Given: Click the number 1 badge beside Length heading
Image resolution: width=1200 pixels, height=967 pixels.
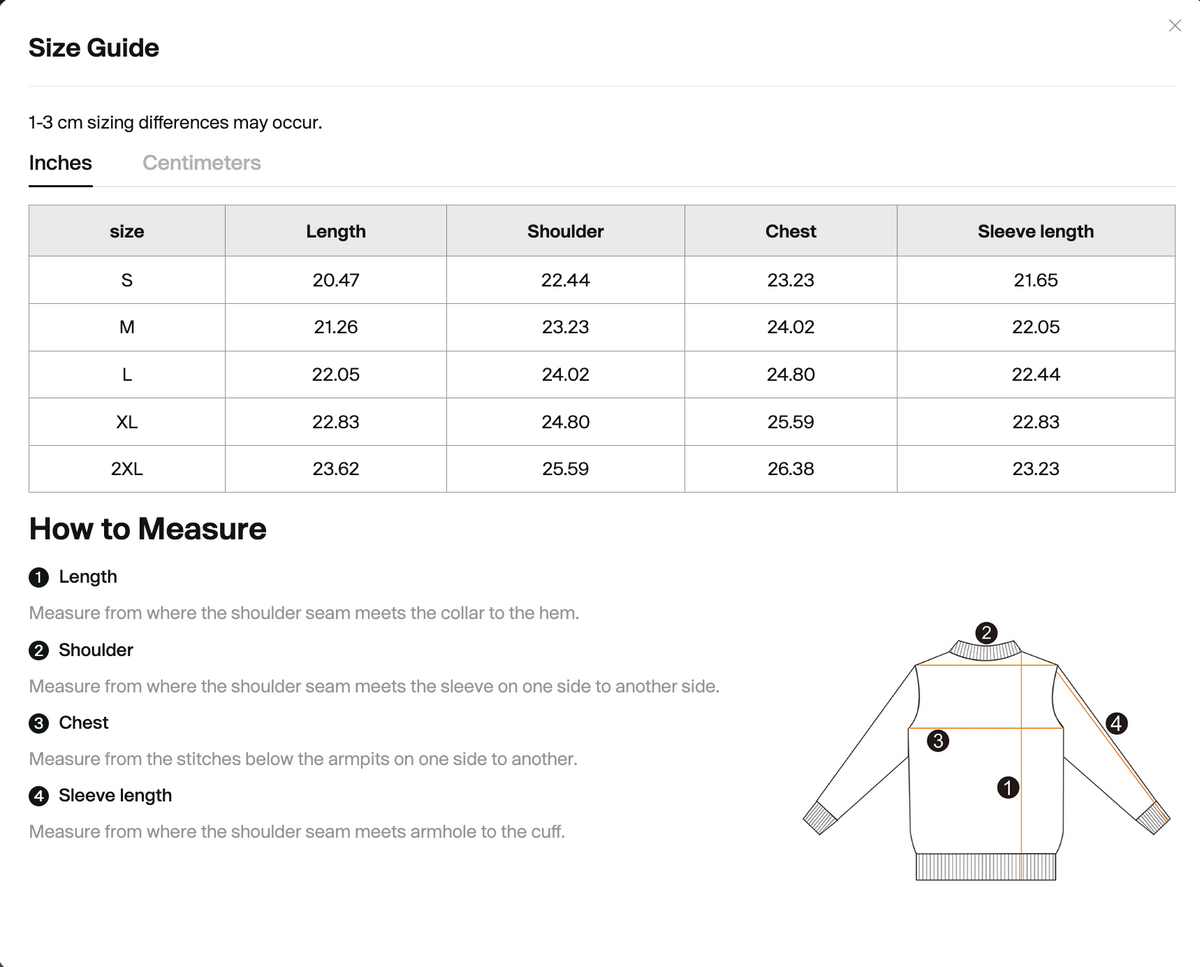Looking at the screenshot, I should 39,577.
